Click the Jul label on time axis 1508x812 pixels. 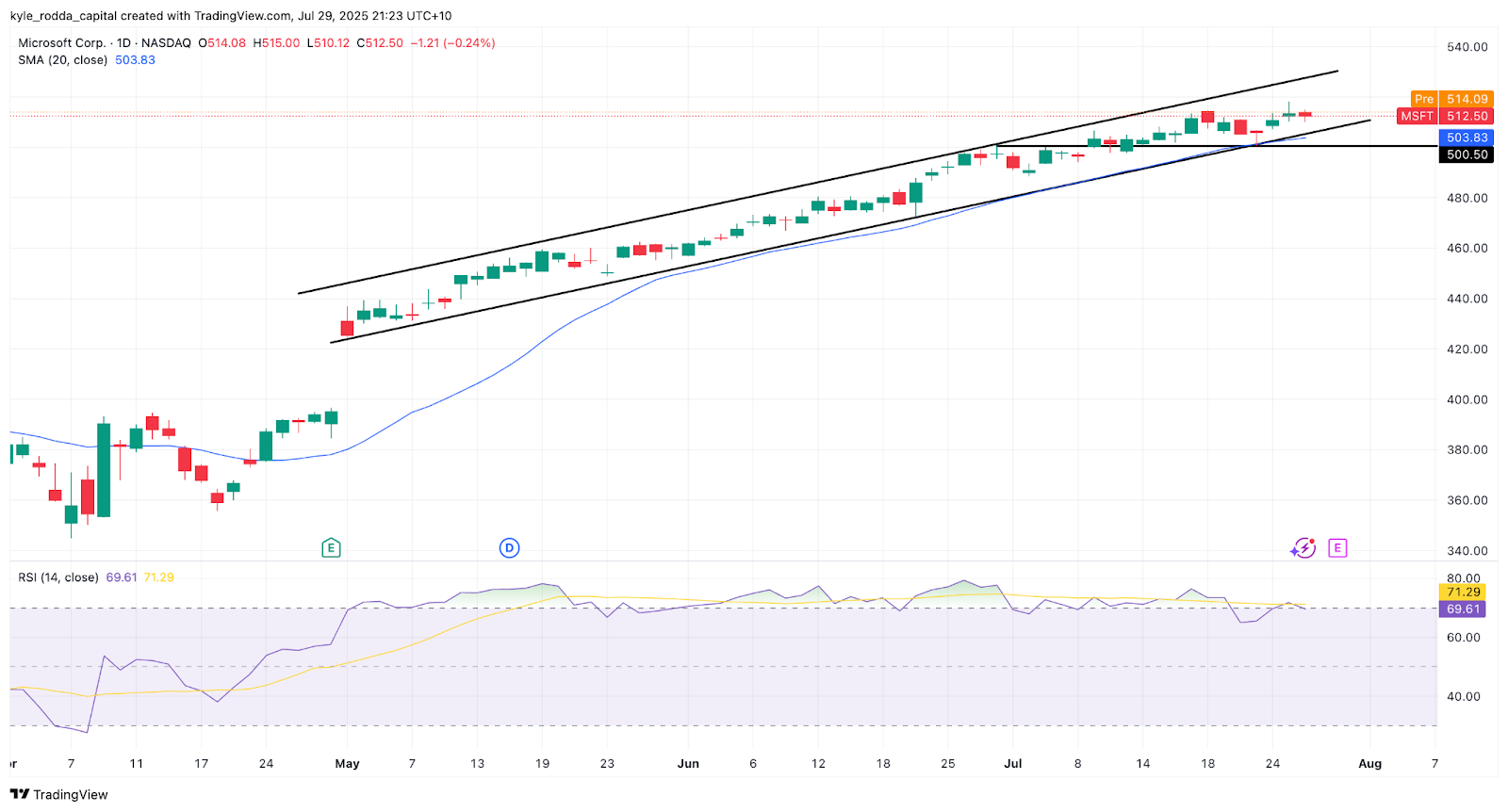[x=1012, y=764]
